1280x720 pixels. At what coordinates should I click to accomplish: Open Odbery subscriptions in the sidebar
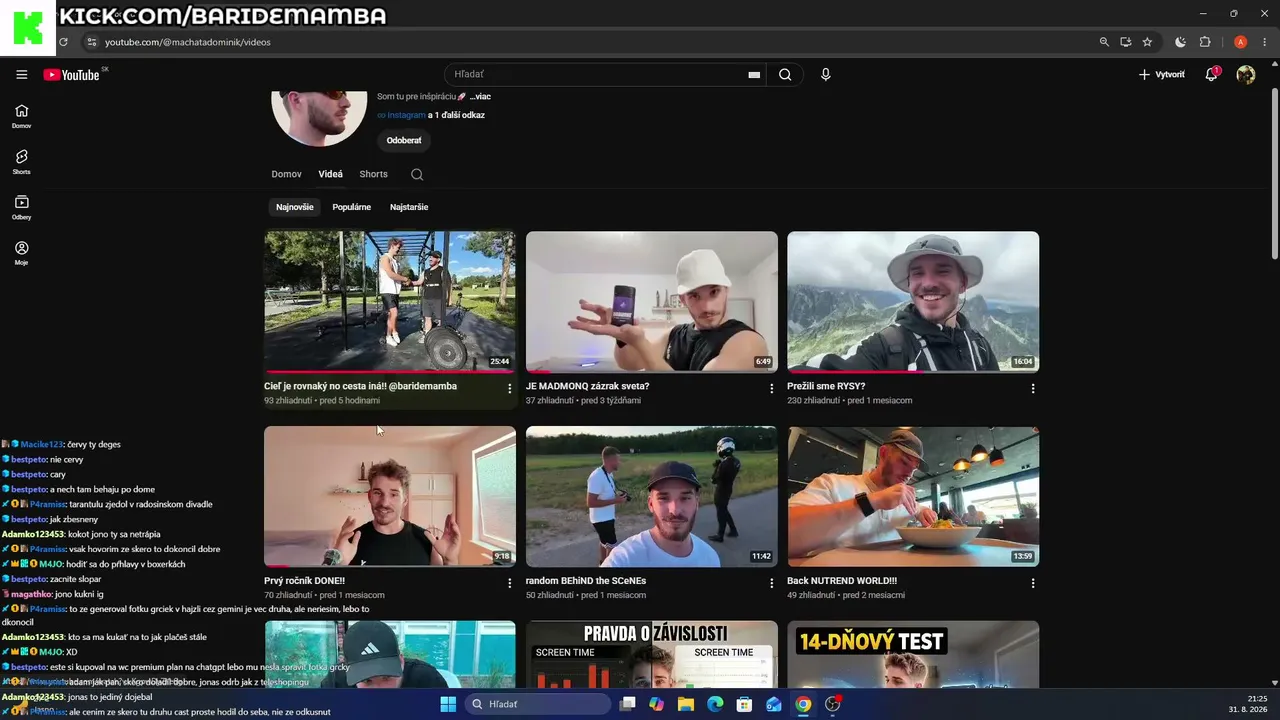pos(22,207)
